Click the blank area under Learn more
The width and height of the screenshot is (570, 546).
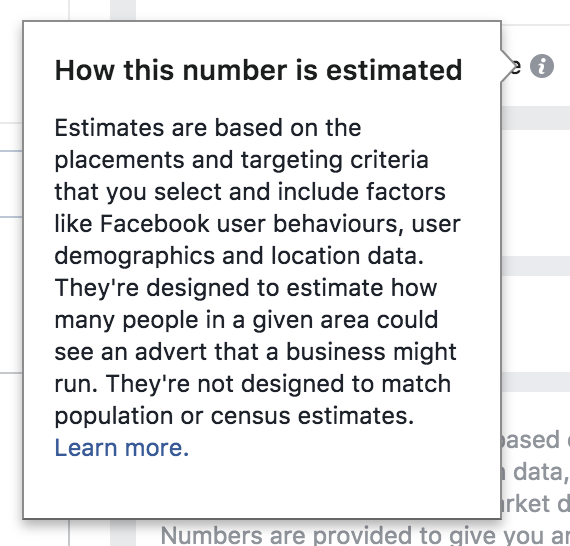point(262,489)
